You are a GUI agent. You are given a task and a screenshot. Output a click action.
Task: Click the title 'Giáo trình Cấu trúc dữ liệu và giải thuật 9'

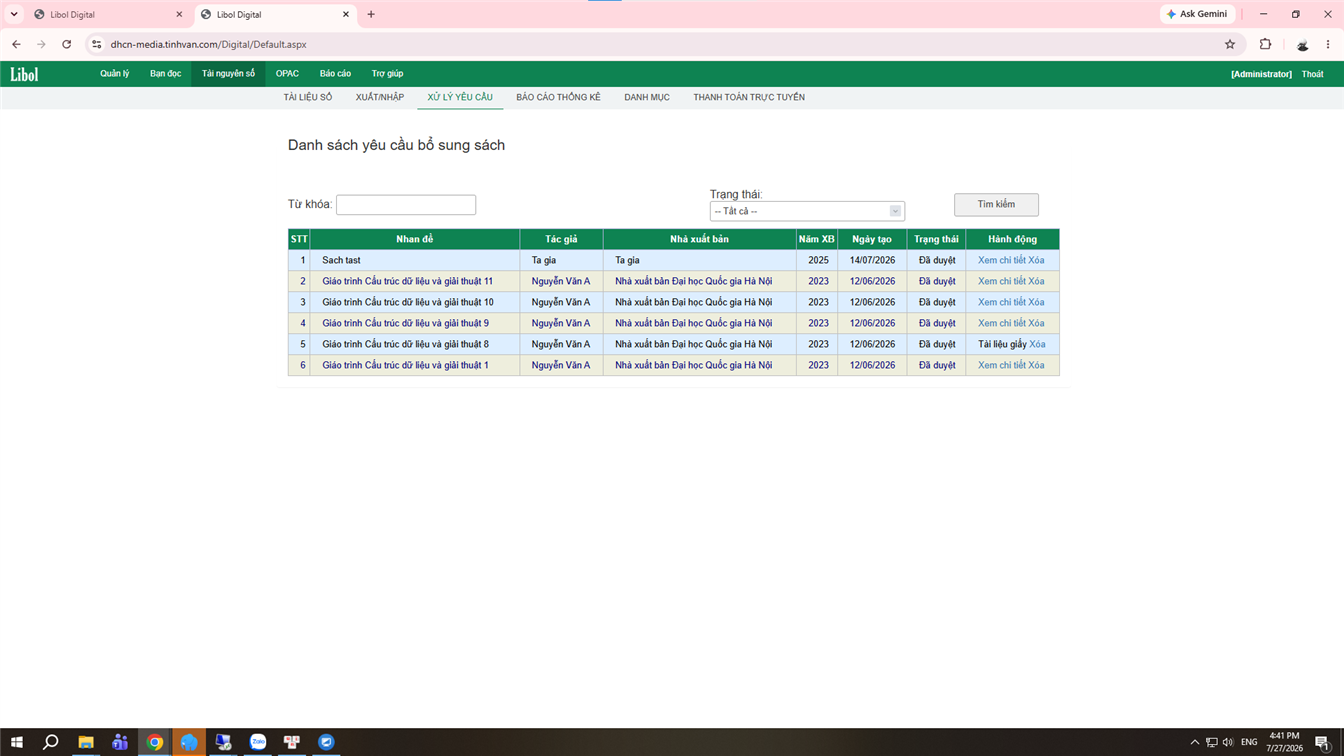pyautogui.click(x=405, y=323)
